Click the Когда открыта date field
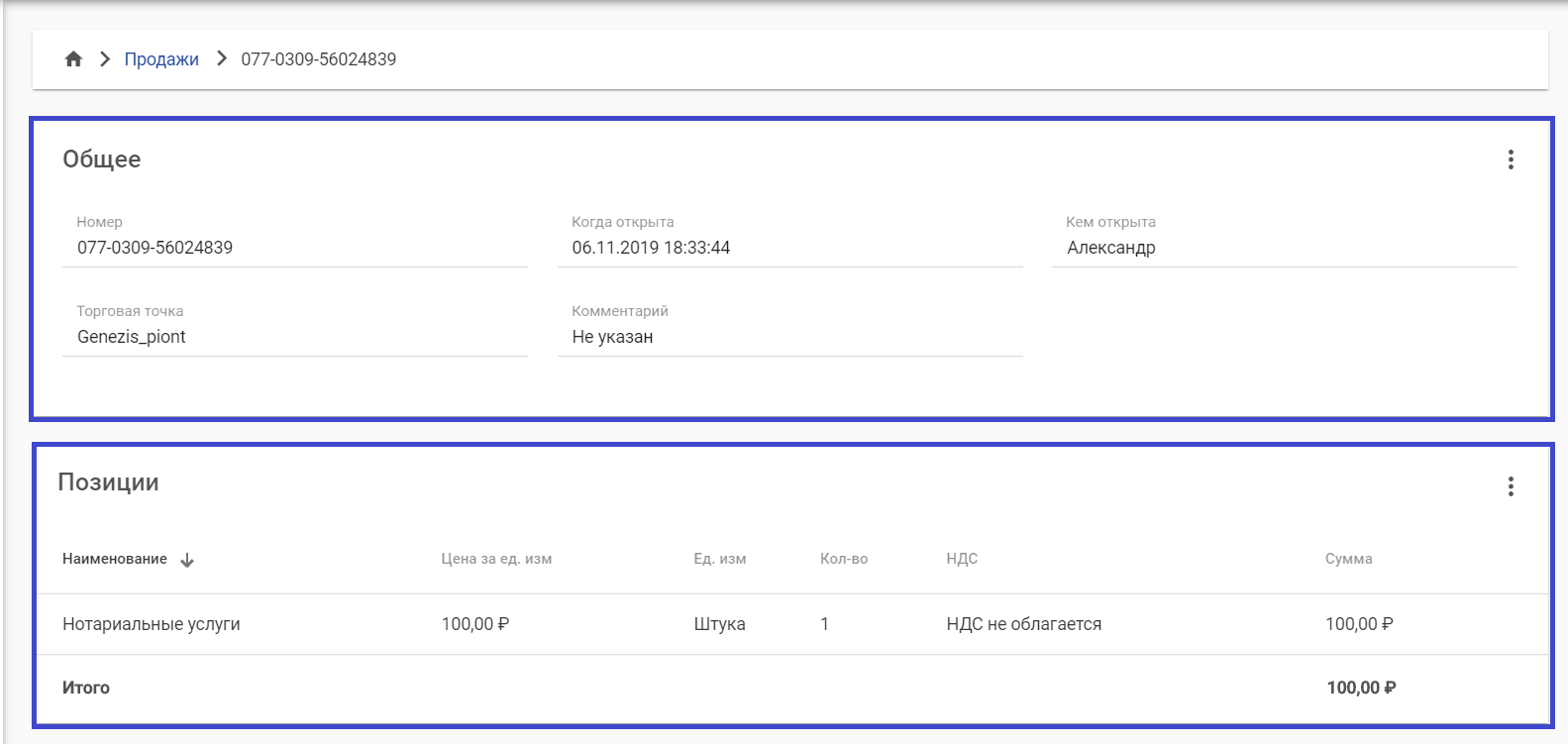The width and height of the screenshot is (1568, 744). coord(651,248)
